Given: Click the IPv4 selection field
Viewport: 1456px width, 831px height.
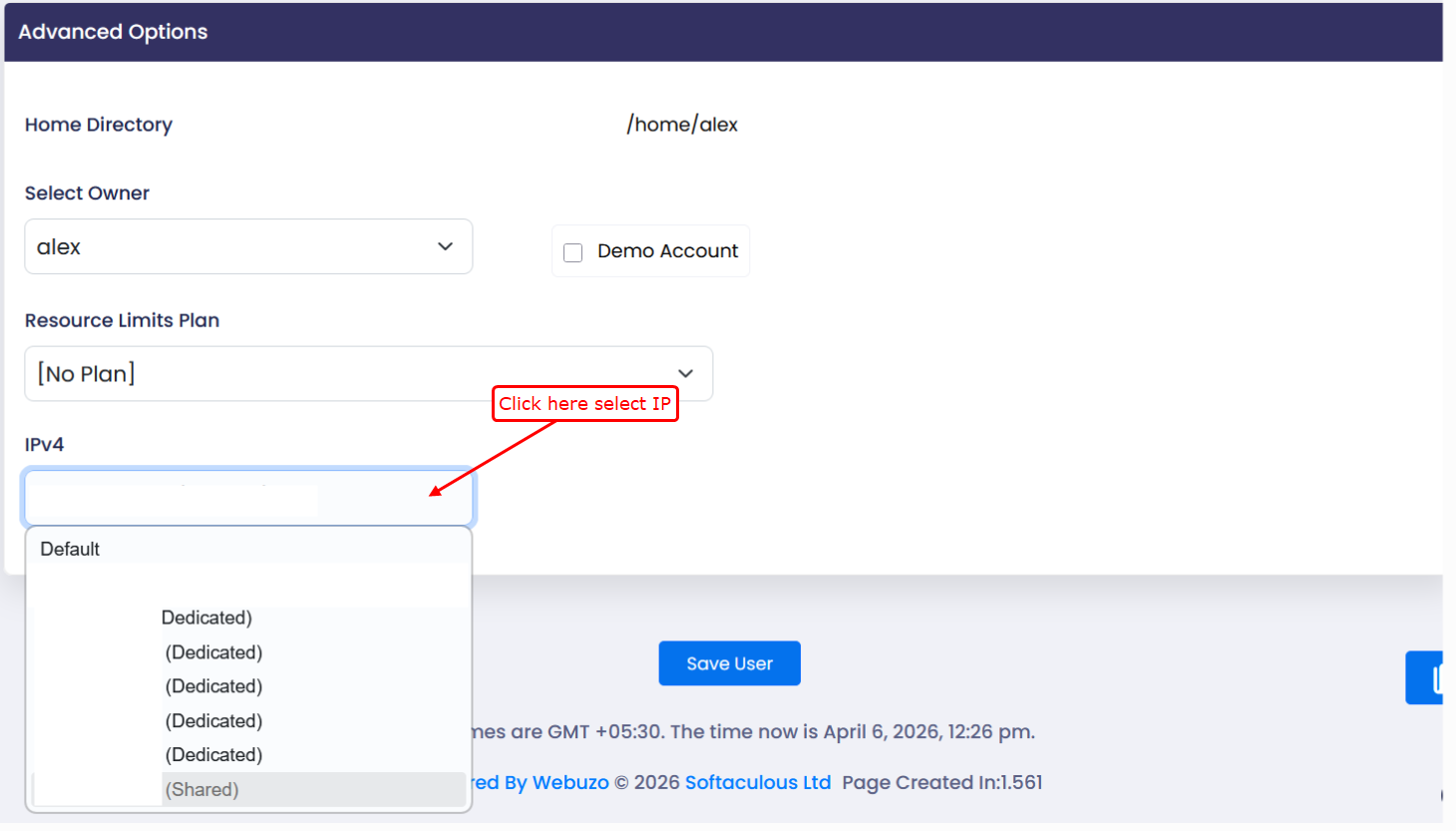Looking at the screenshot, I should (248, 497).
